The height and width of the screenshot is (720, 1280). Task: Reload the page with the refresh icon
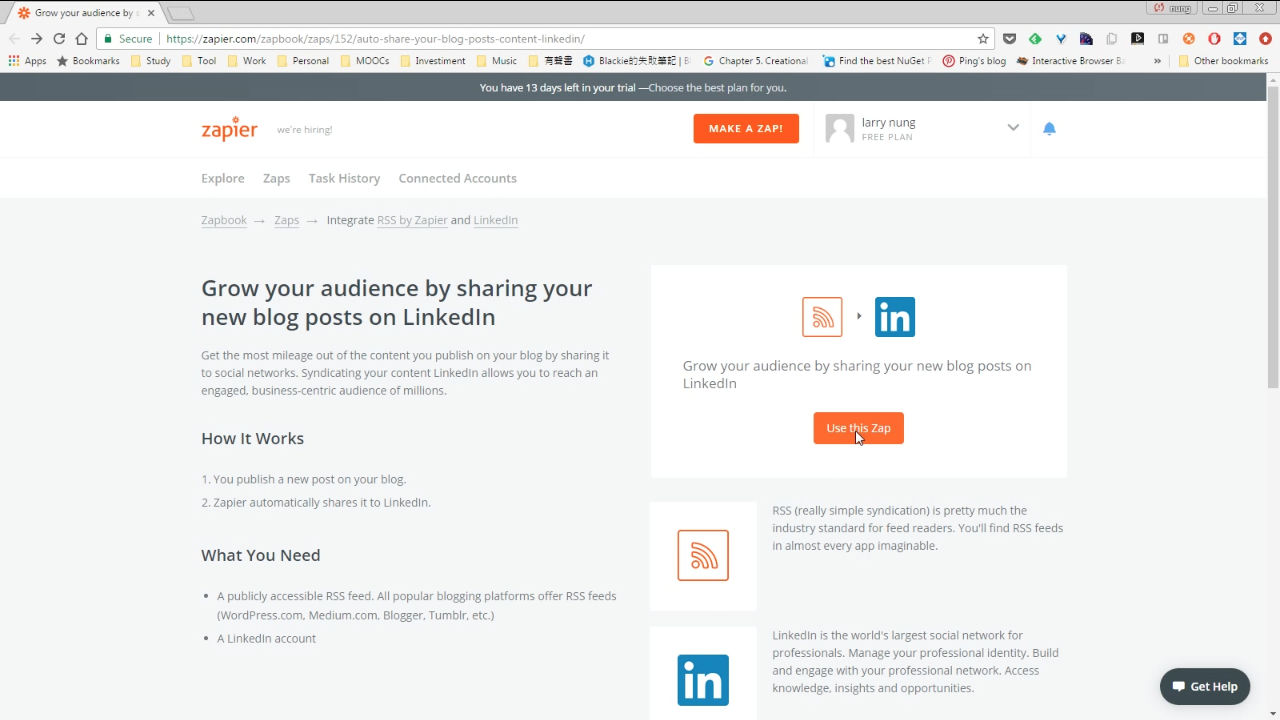[59, 39]
